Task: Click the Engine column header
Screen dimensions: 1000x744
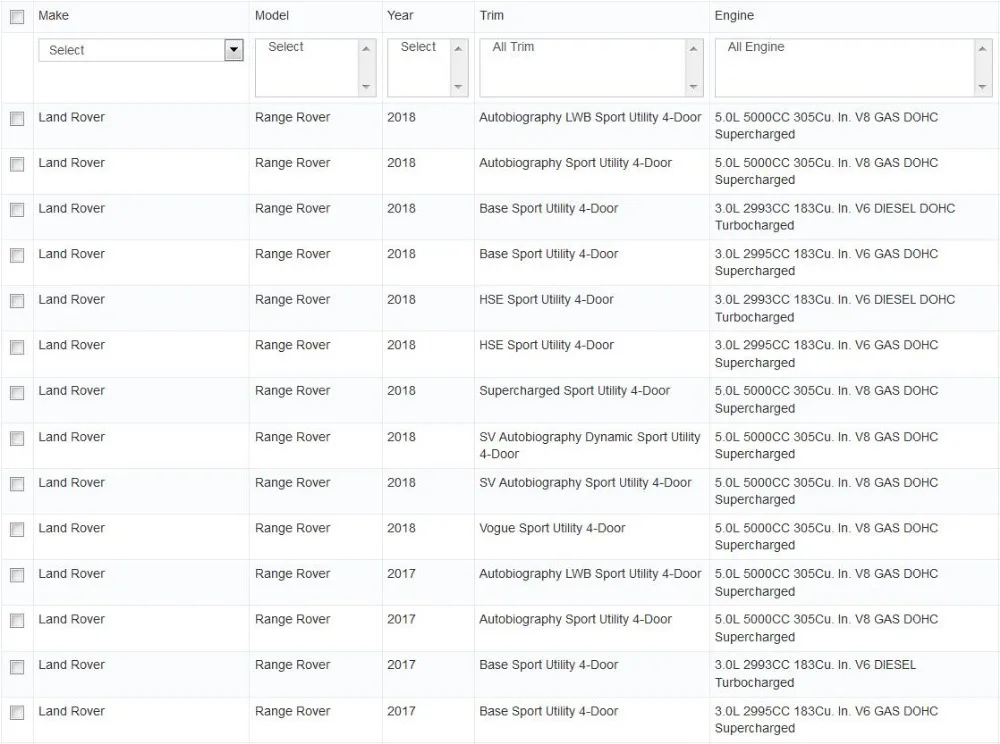Action: (x=734, y=15)
